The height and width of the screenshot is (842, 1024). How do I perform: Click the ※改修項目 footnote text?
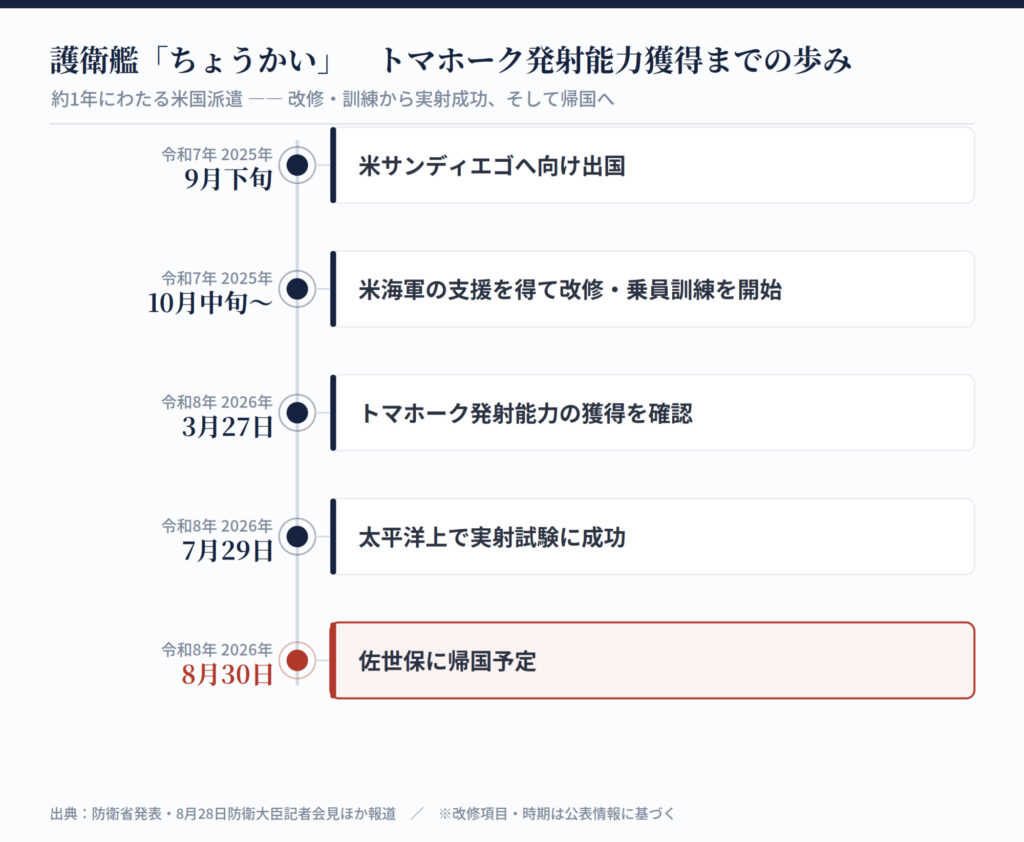[x=556, y=813]
